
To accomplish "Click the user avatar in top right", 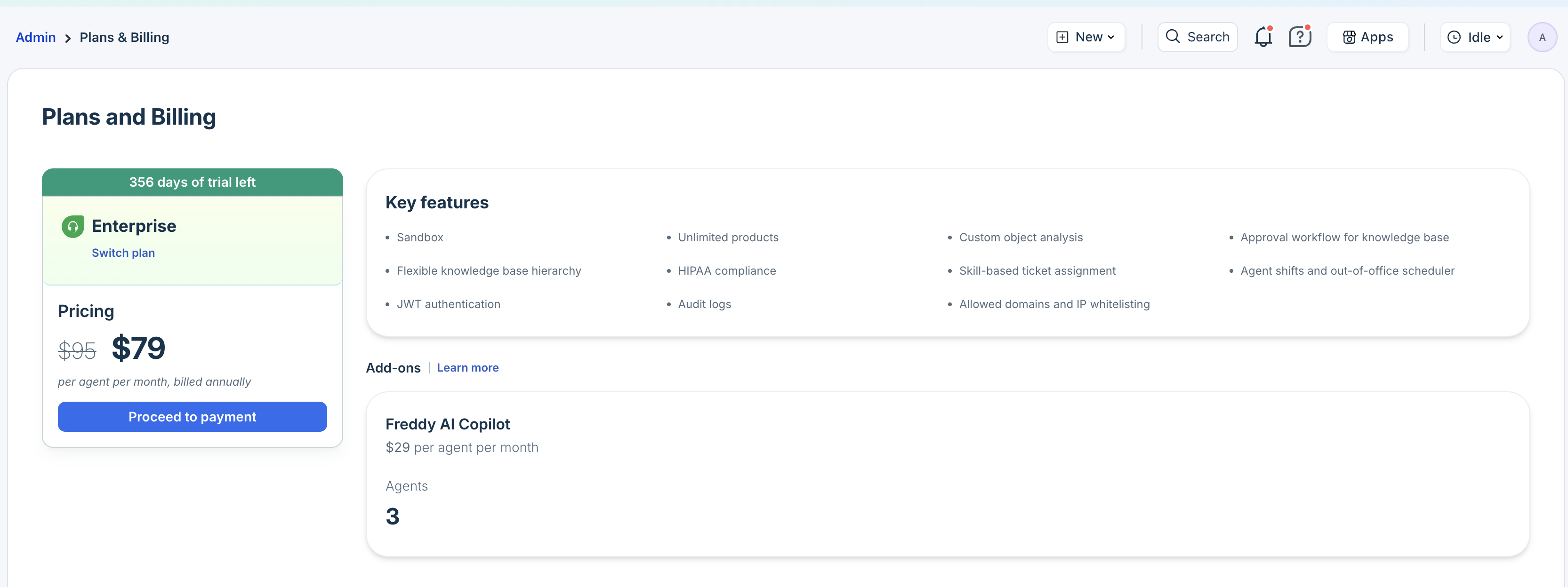I will [1541, 37].
